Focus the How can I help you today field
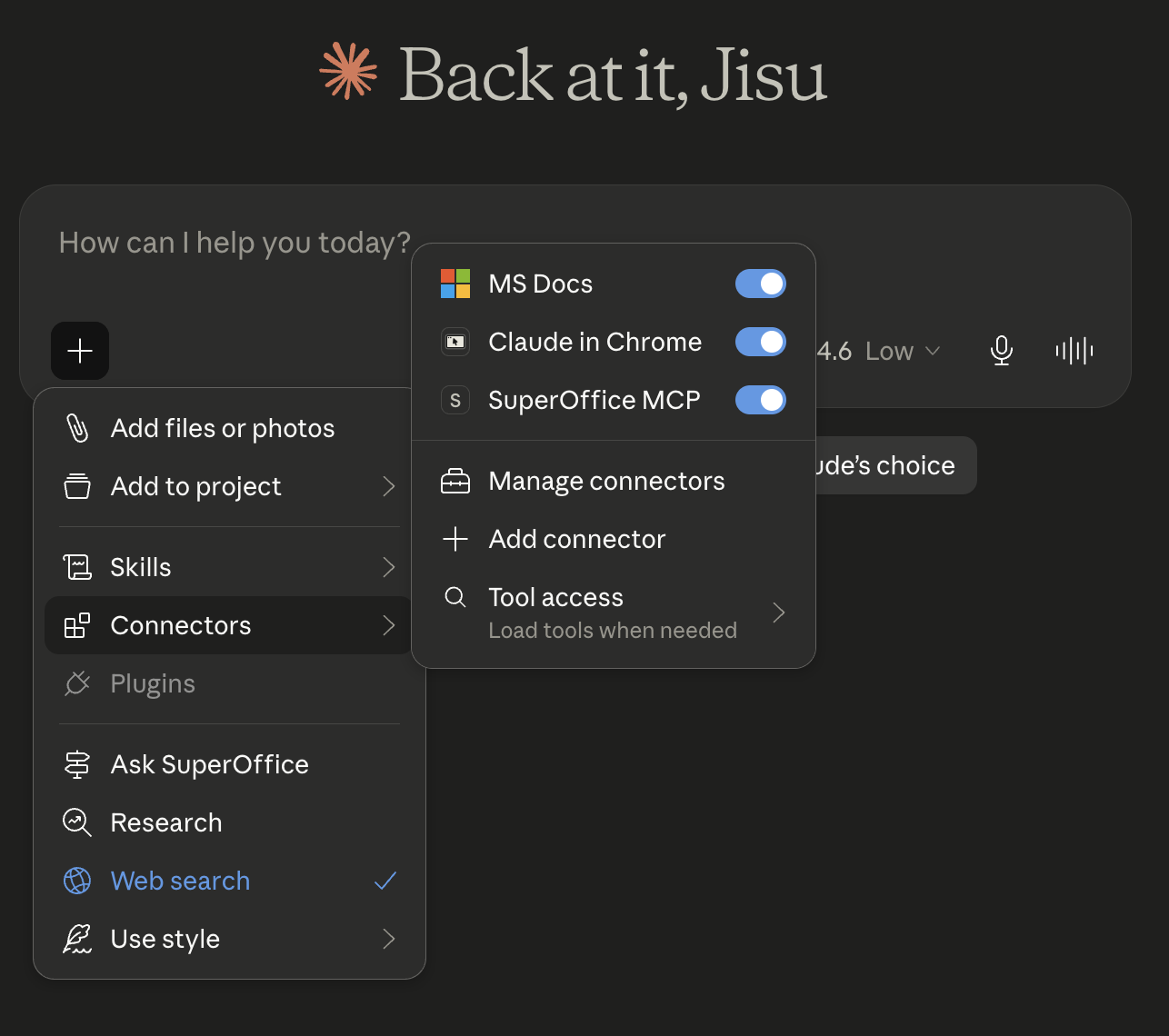This screenshot has width=1169, height=1036. (235, 243)
